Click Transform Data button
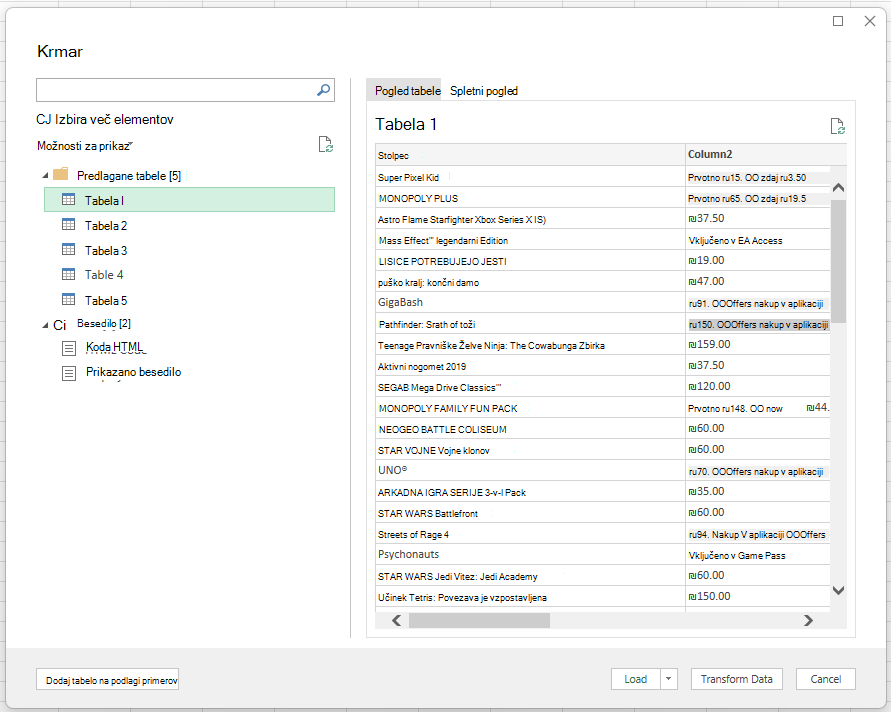The image size is (891, 712). [736, 679]
